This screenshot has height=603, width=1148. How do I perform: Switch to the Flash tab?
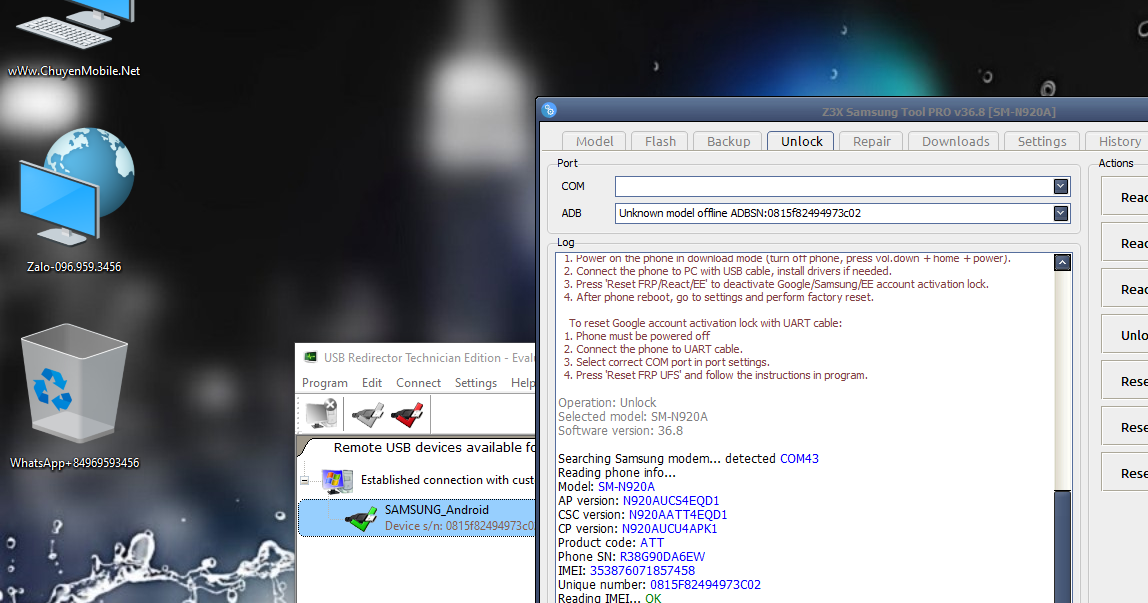pos(660,141)
